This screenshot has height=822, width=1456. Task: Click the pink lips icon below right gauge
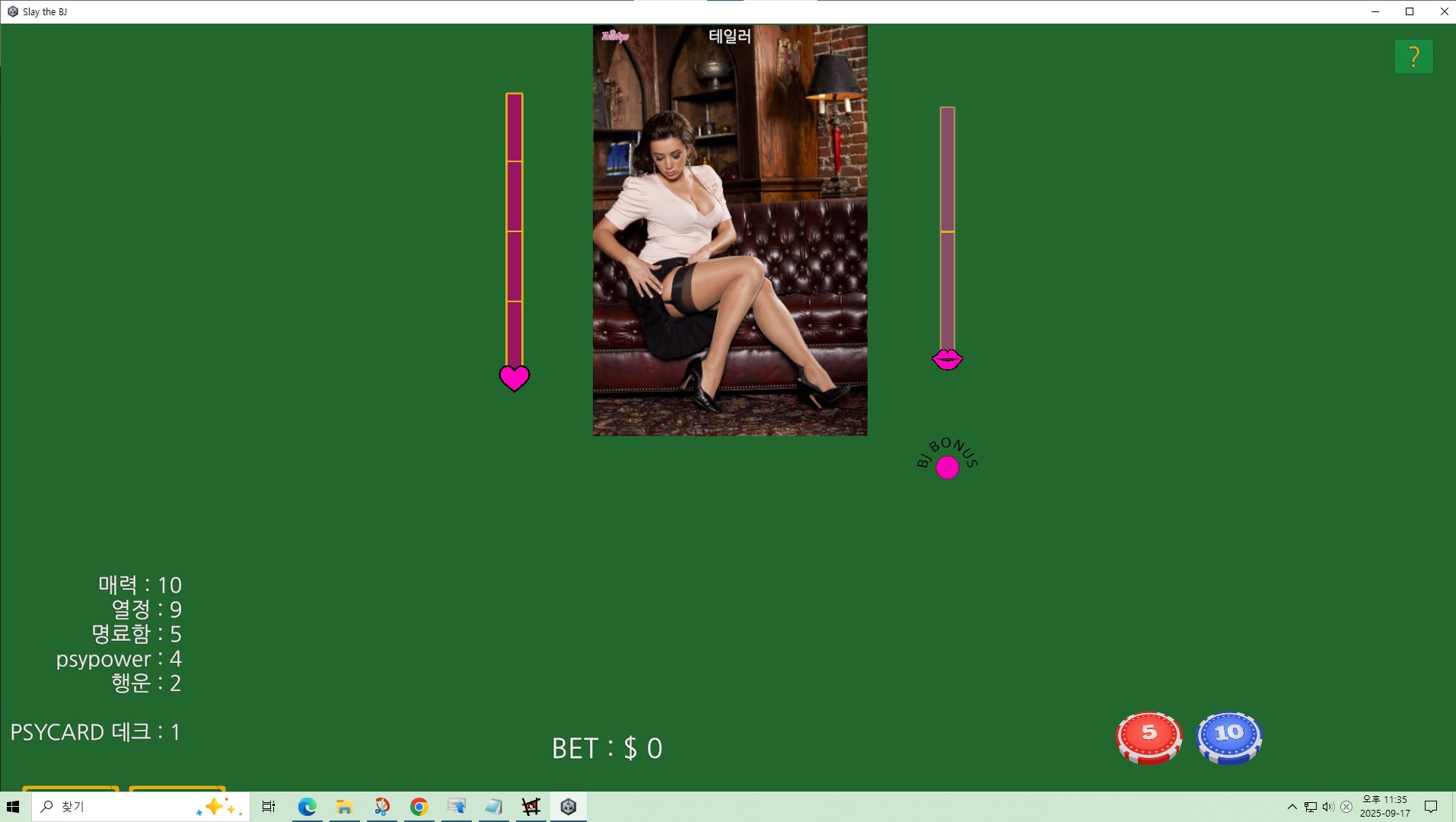[947, 359]
